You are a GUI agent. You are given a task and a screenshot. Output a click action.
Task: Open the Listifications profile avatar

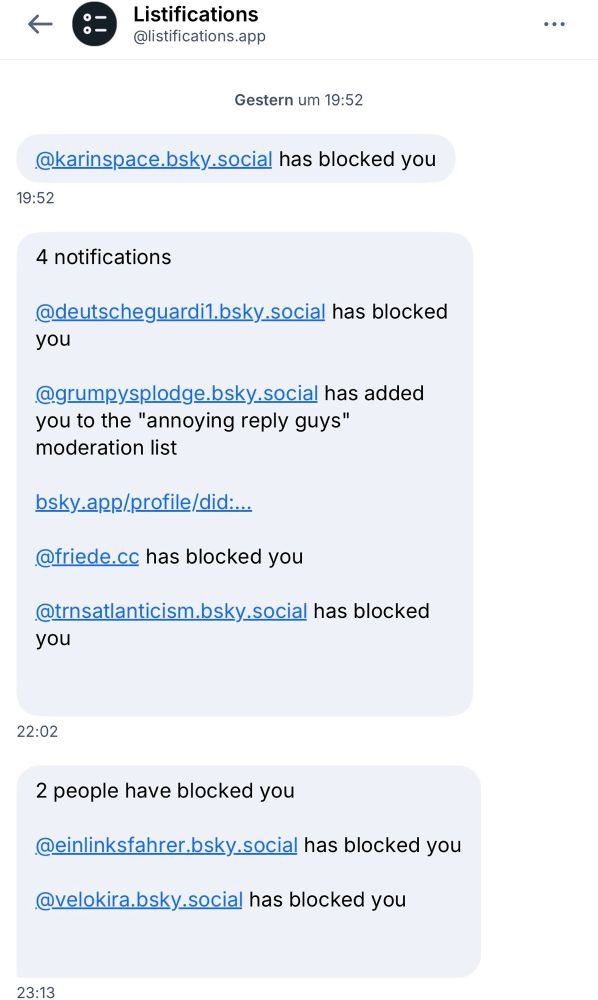[95, 24]
